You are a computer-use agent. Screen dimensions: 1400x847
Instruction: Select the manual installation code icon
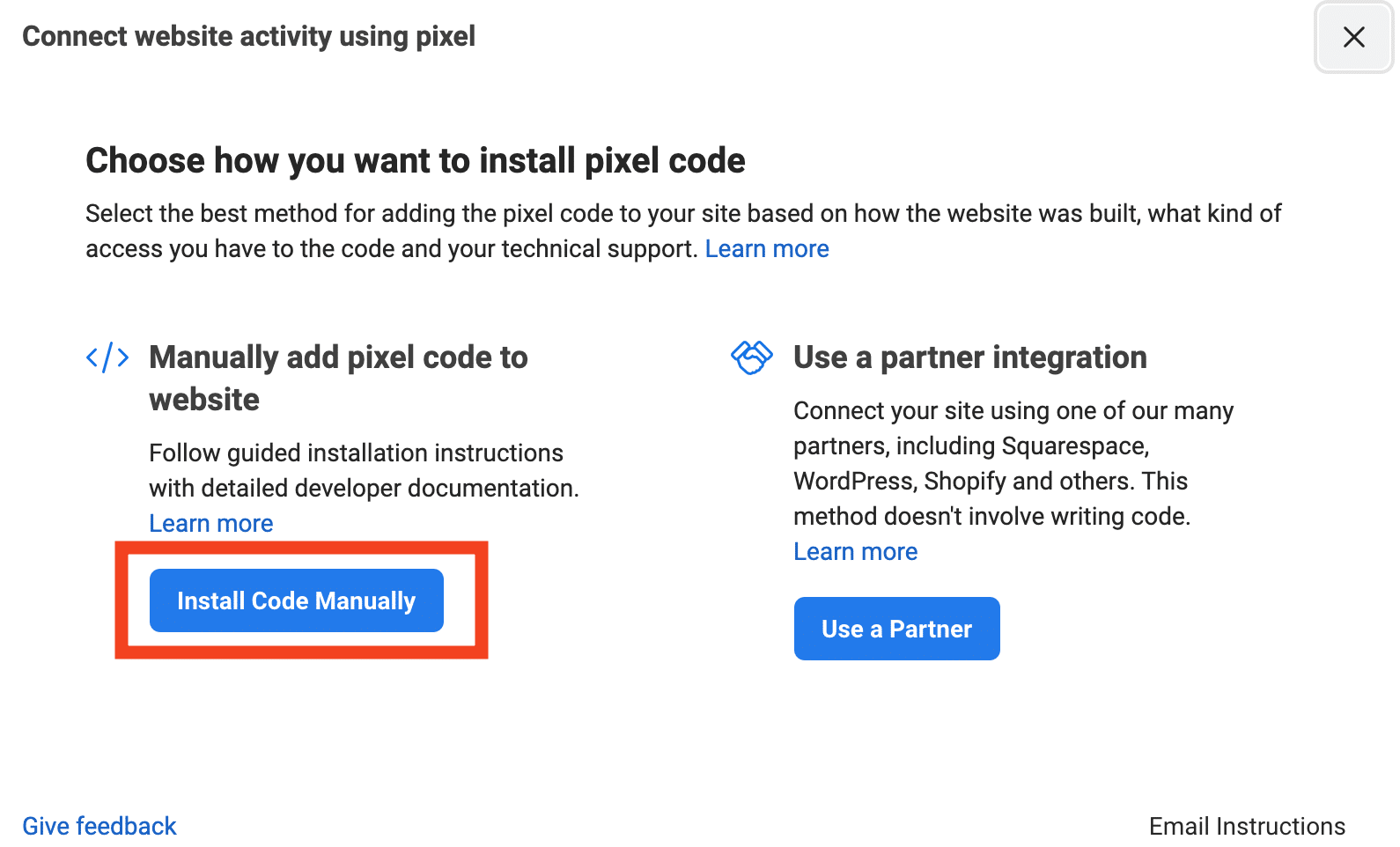(x=107, y=357)
